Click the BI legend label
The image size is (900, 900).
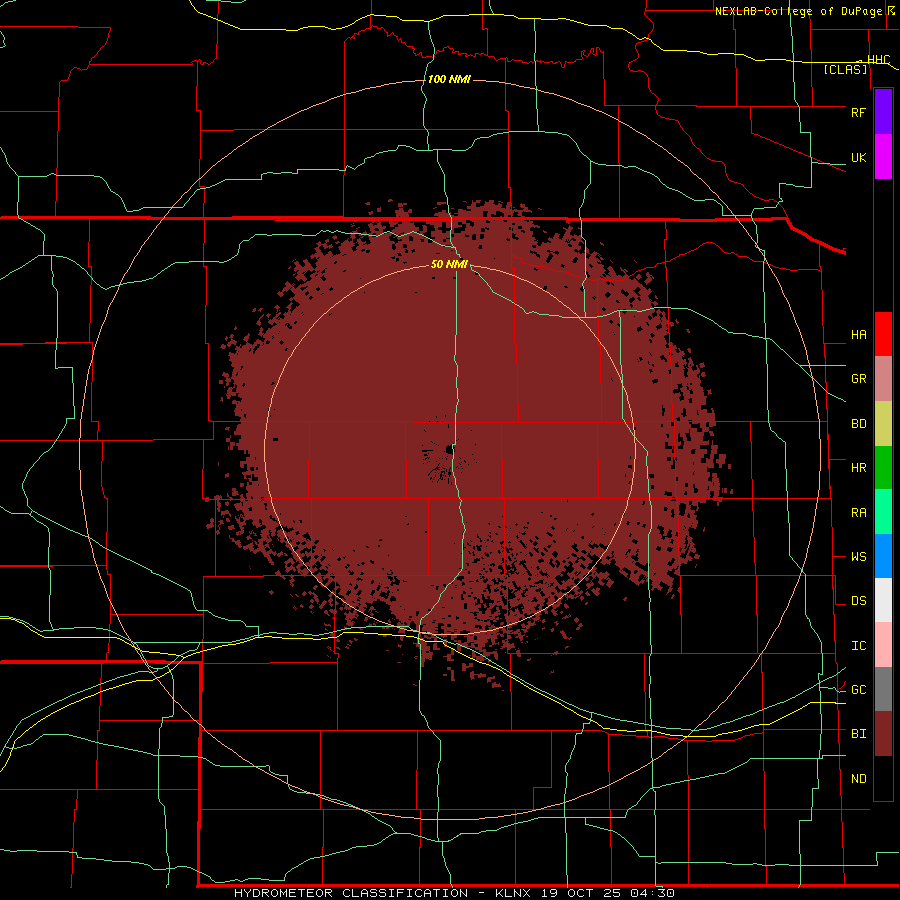pyautogui.click(x=858, y=734)
